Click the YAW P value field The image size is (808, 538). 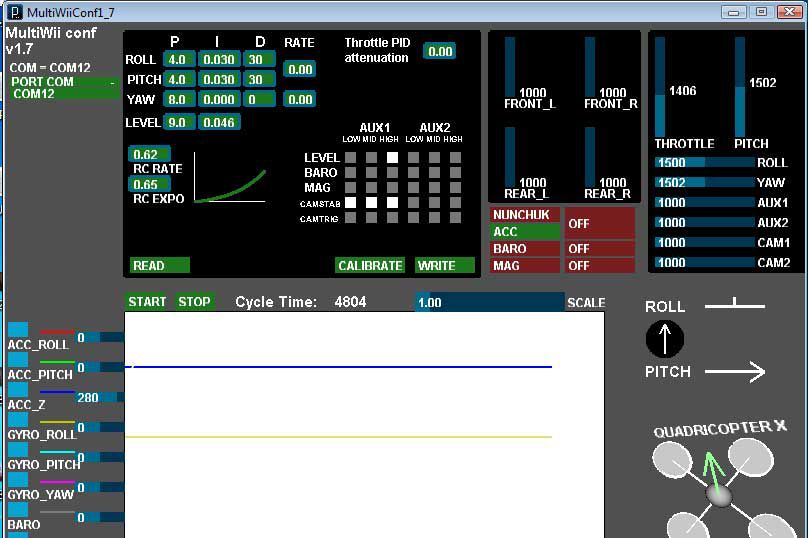pos(179,99)
